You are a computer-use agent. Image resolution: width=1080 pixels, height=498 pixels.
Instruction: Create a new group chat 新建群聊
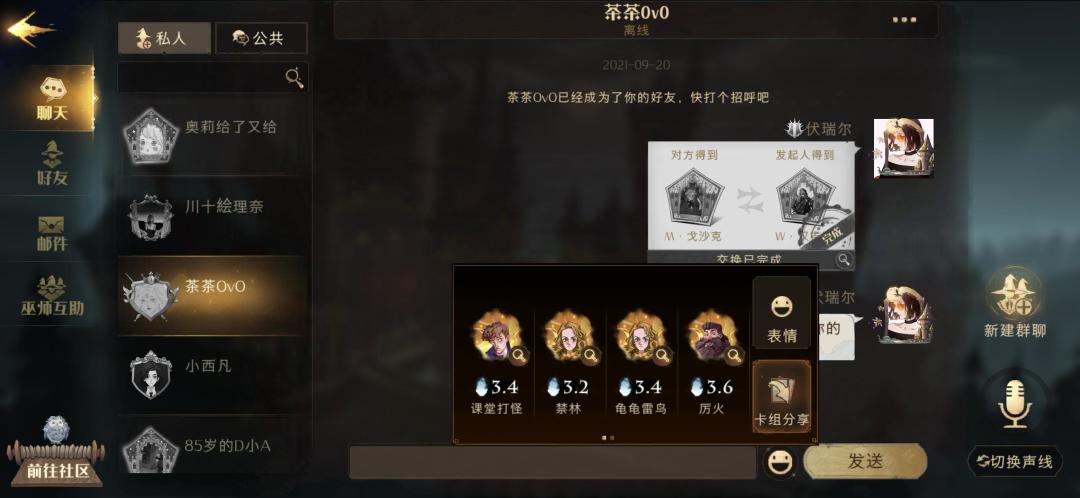pyautogui.click(x=1015, y=302)
